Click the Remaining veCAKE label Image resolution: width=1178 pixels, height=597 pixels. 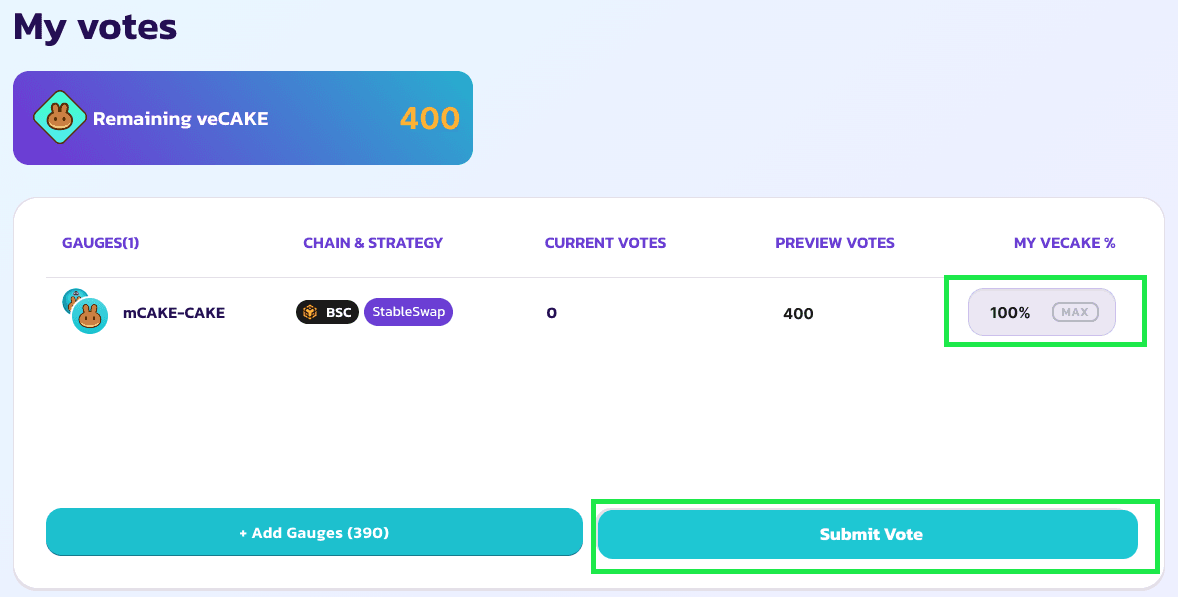(180, 119)
